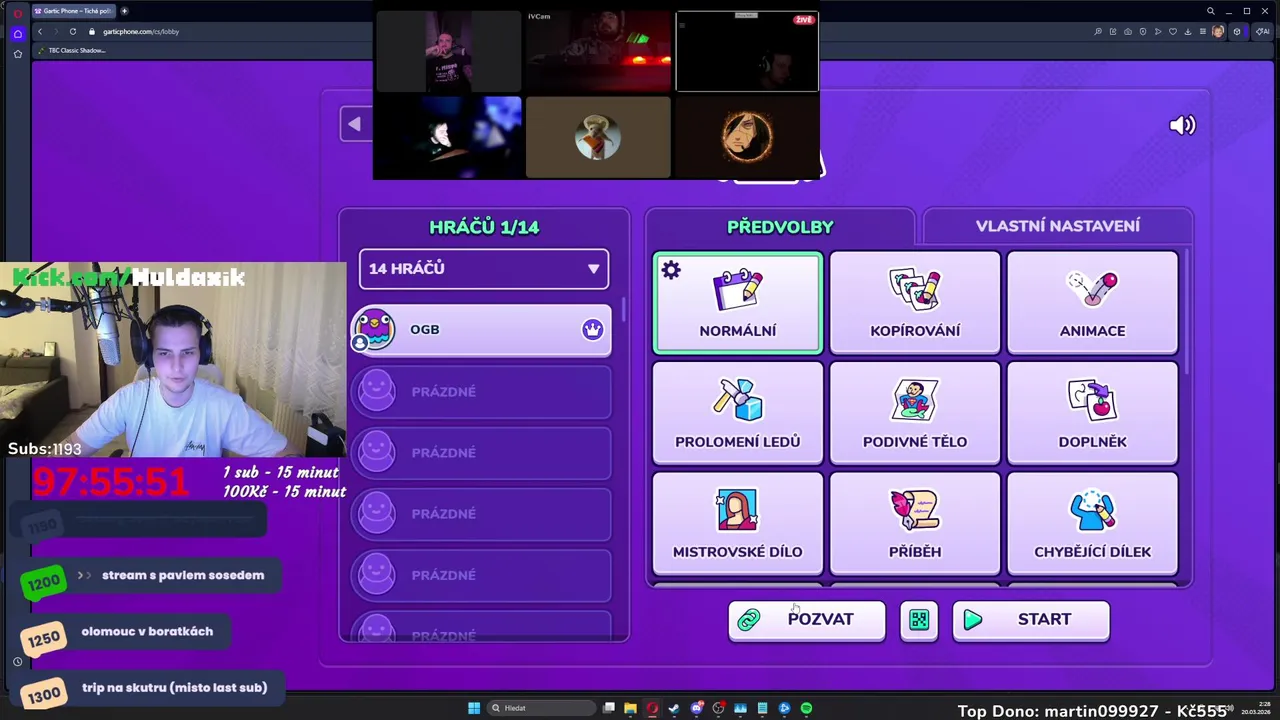
Task: Open a new browser tab
Action: [124, 11]
